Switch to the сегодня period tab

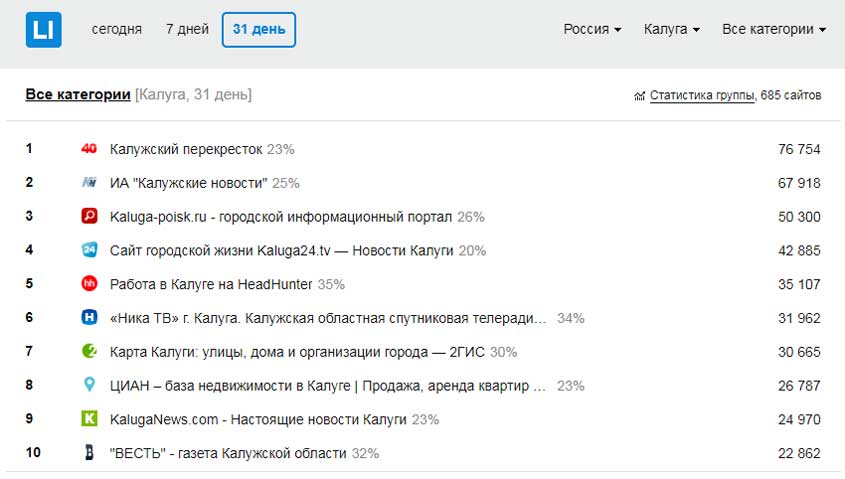(116, 29)
